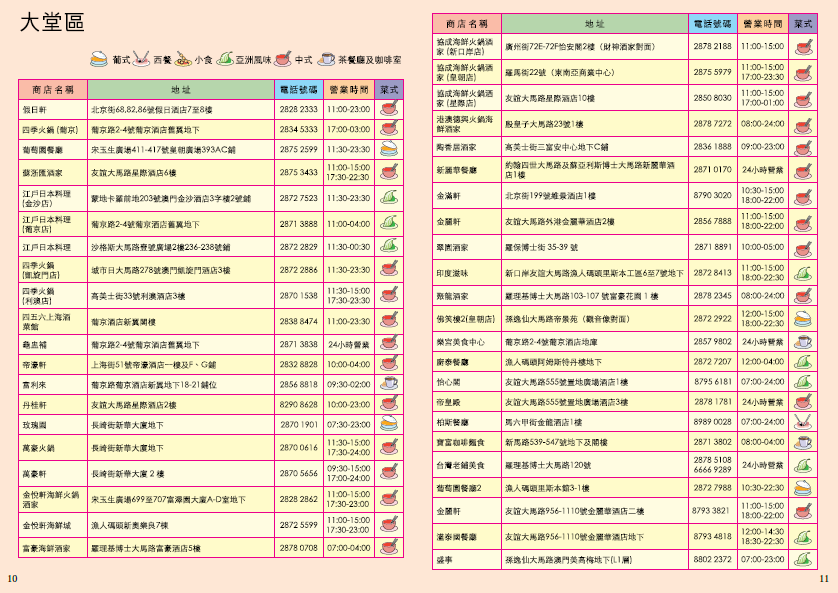Click the Asian leaf icon in 8795 6181 row
Screen dimensions: 838x593
[803, 381]
